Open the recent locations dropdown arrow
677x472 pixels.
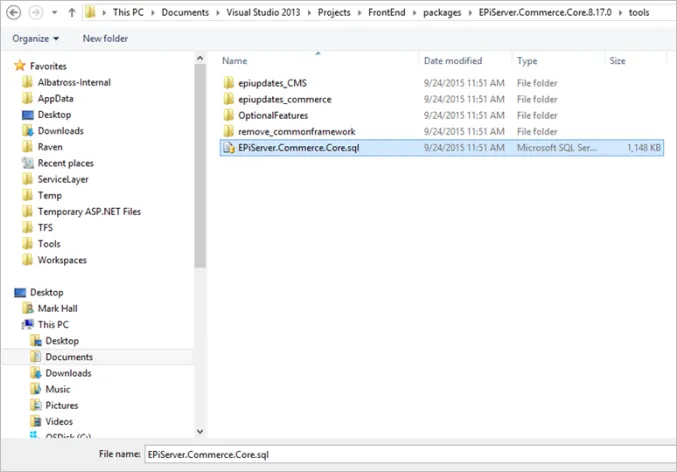point(54,13)
